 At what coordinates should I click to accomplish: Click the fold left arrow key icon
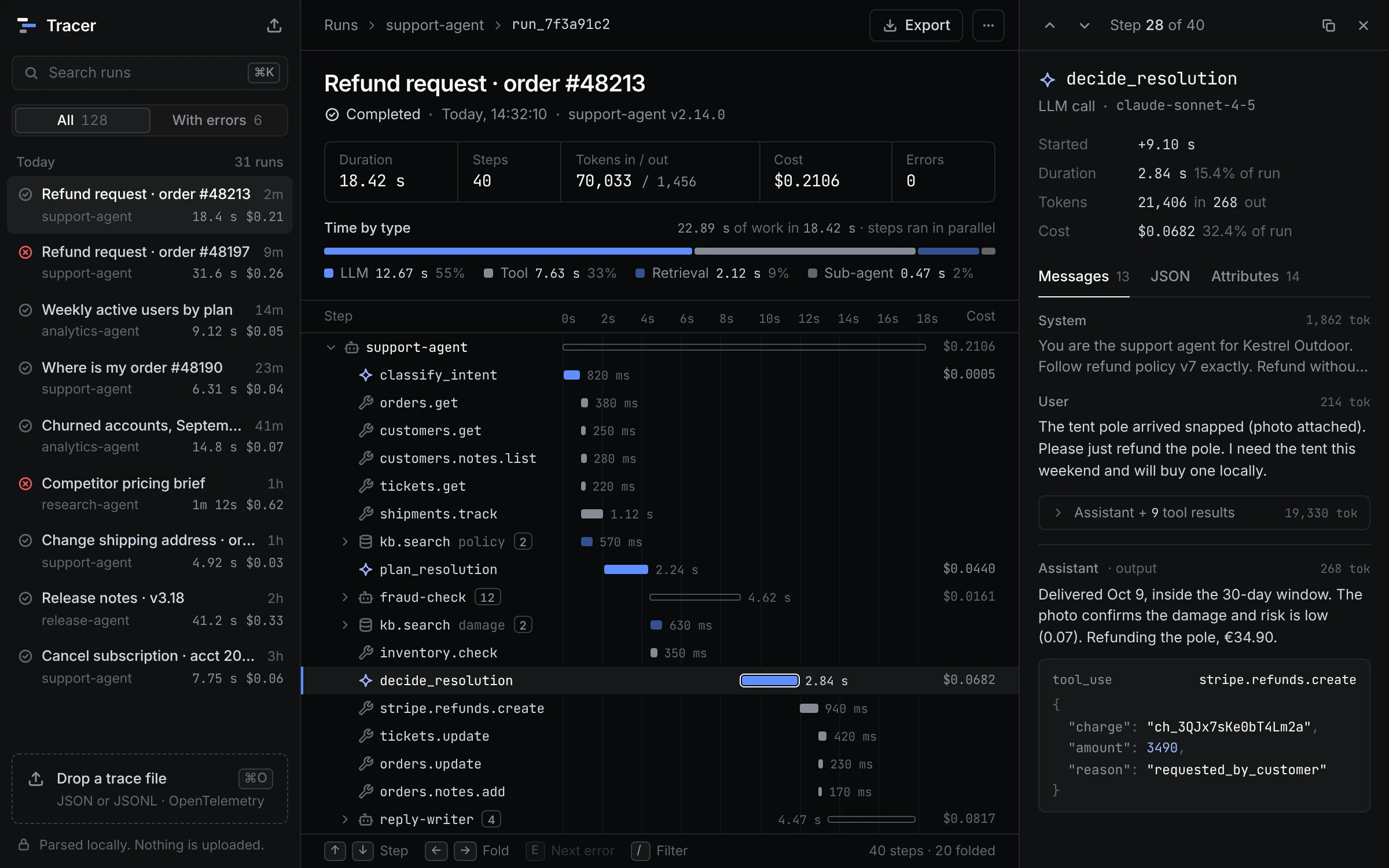(436, 851)
